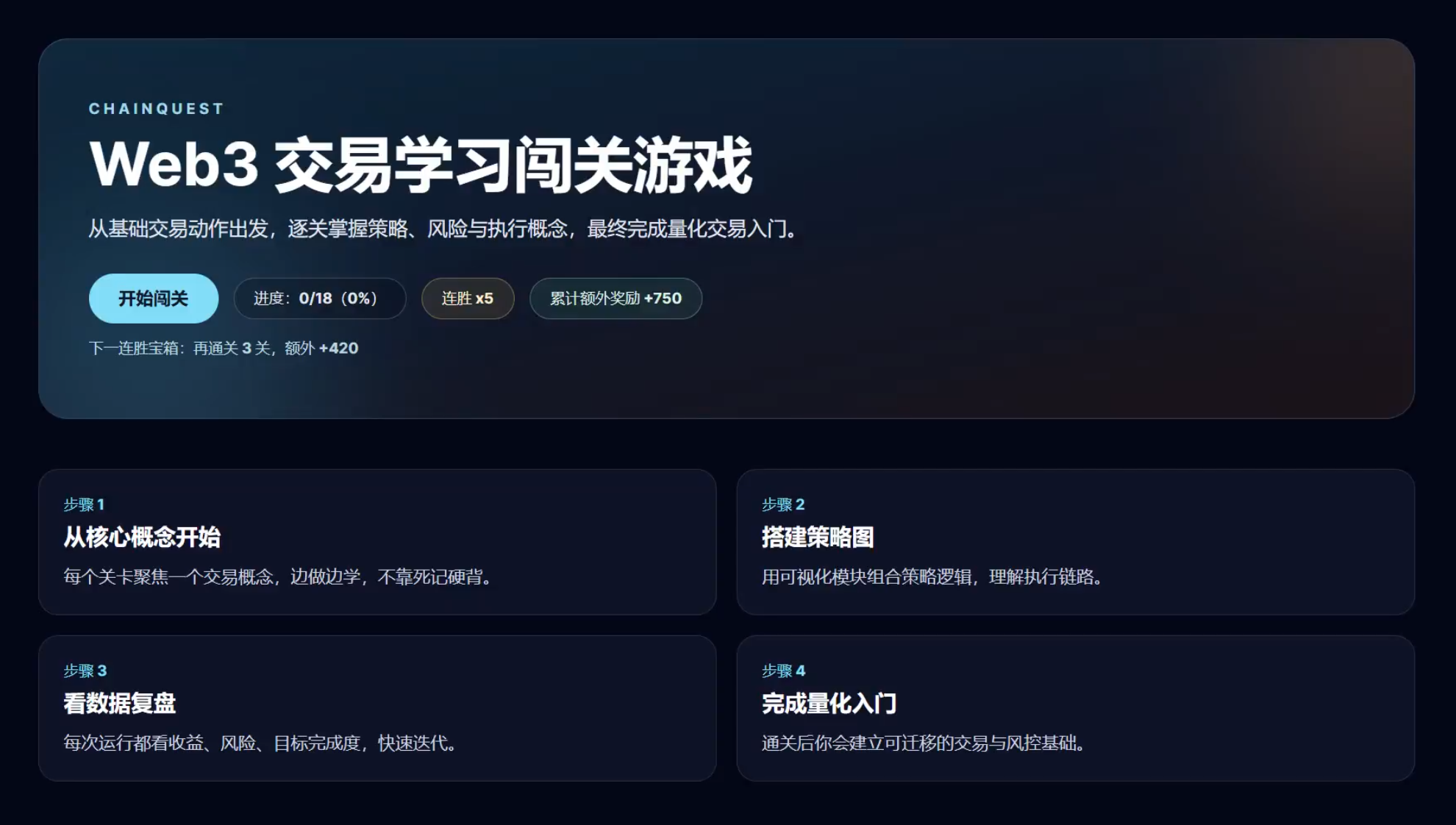Click the 累计额外奖励 +750 badge
This screenshot has width=1456, height=825.
615,299
